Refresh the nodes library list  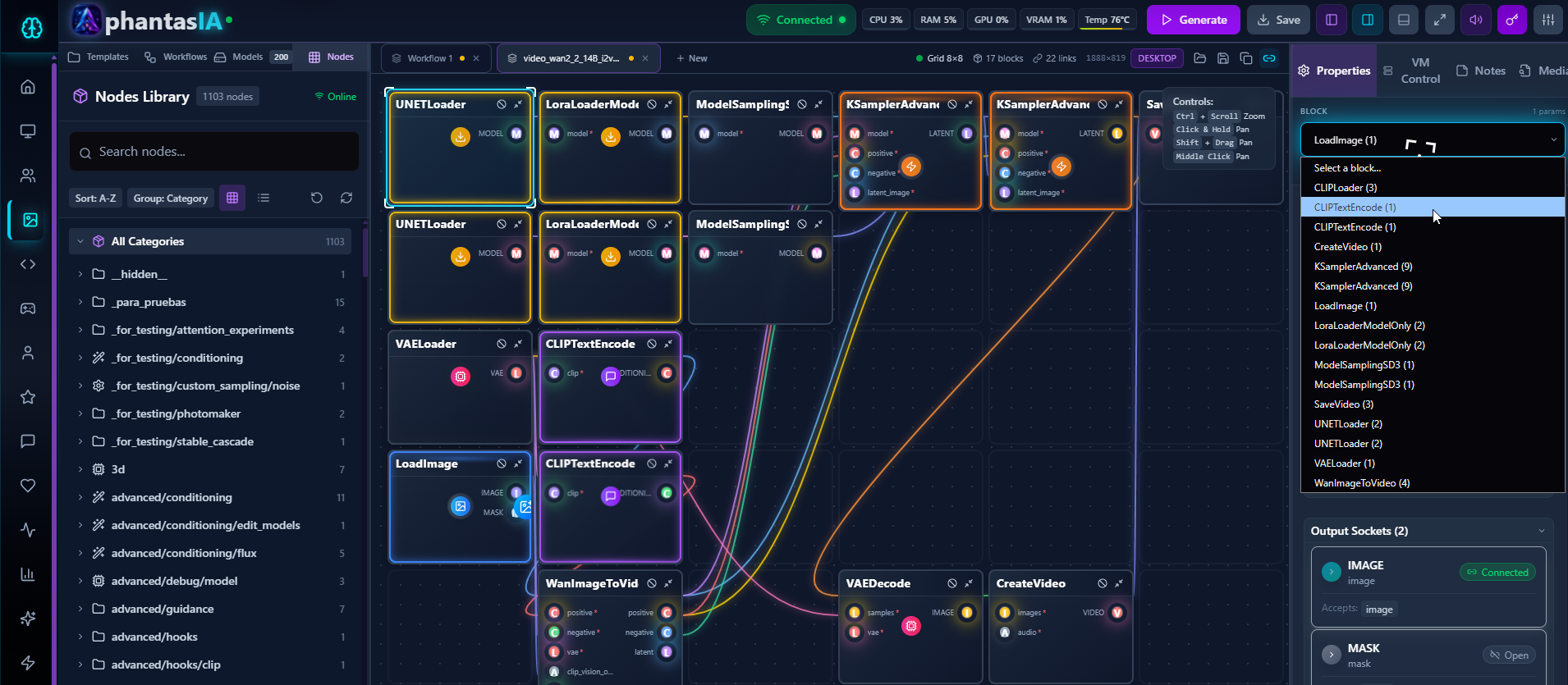pyautogui.click(x=346, y=198)
